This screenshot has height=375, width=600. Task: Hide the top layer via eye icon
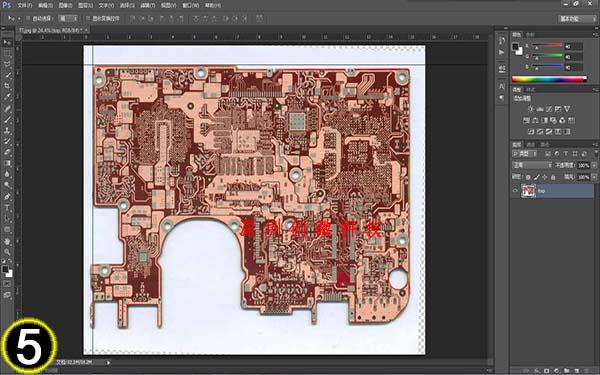click(x=515, y=191)
